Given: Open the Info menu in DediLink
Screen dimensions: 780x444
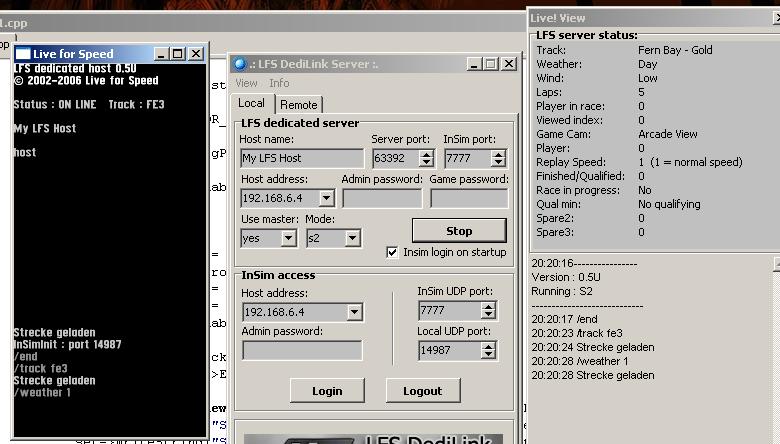Looking at the screenshot, I should pos(279,83).
